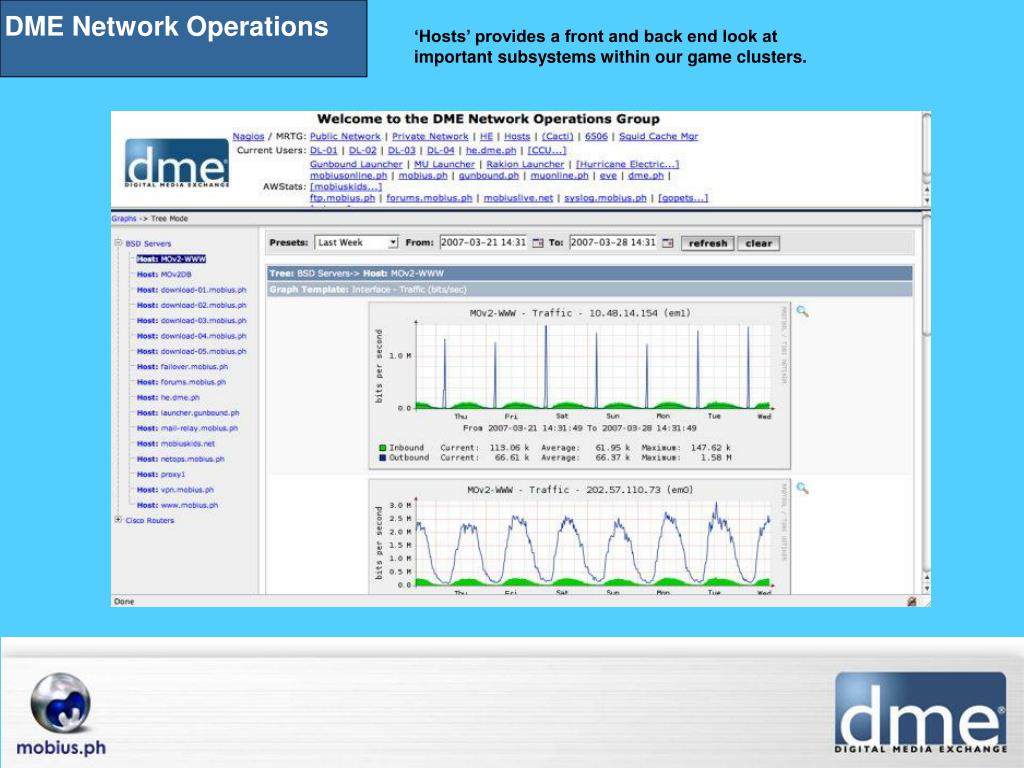The height and width of the screenshot is (768, 1024).
Task: Open the Last Week presets dropdown
Action: [x=357, y=242]
